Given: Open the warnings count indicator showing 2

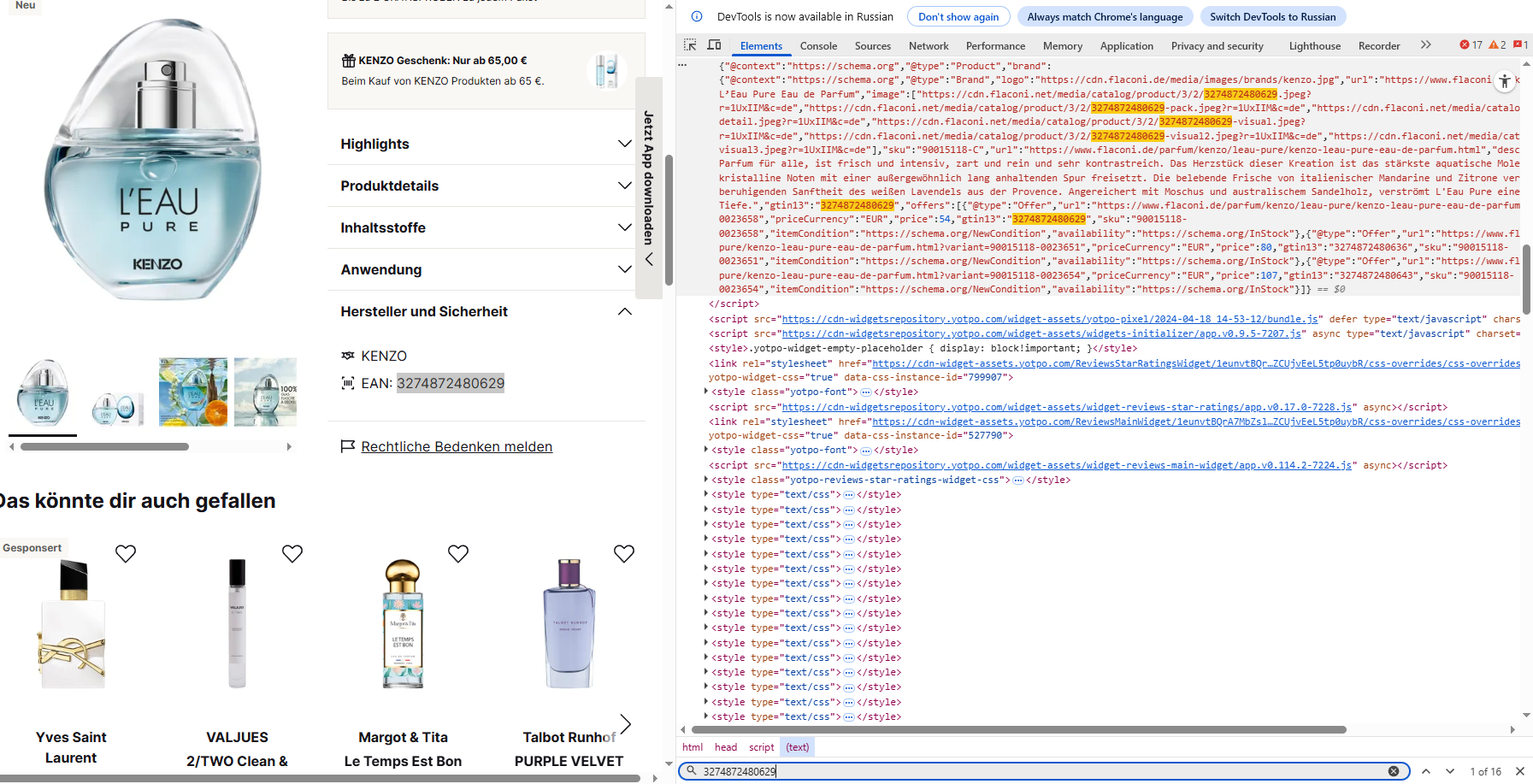Looking at the screenshot, I should tap(1497, 45).
